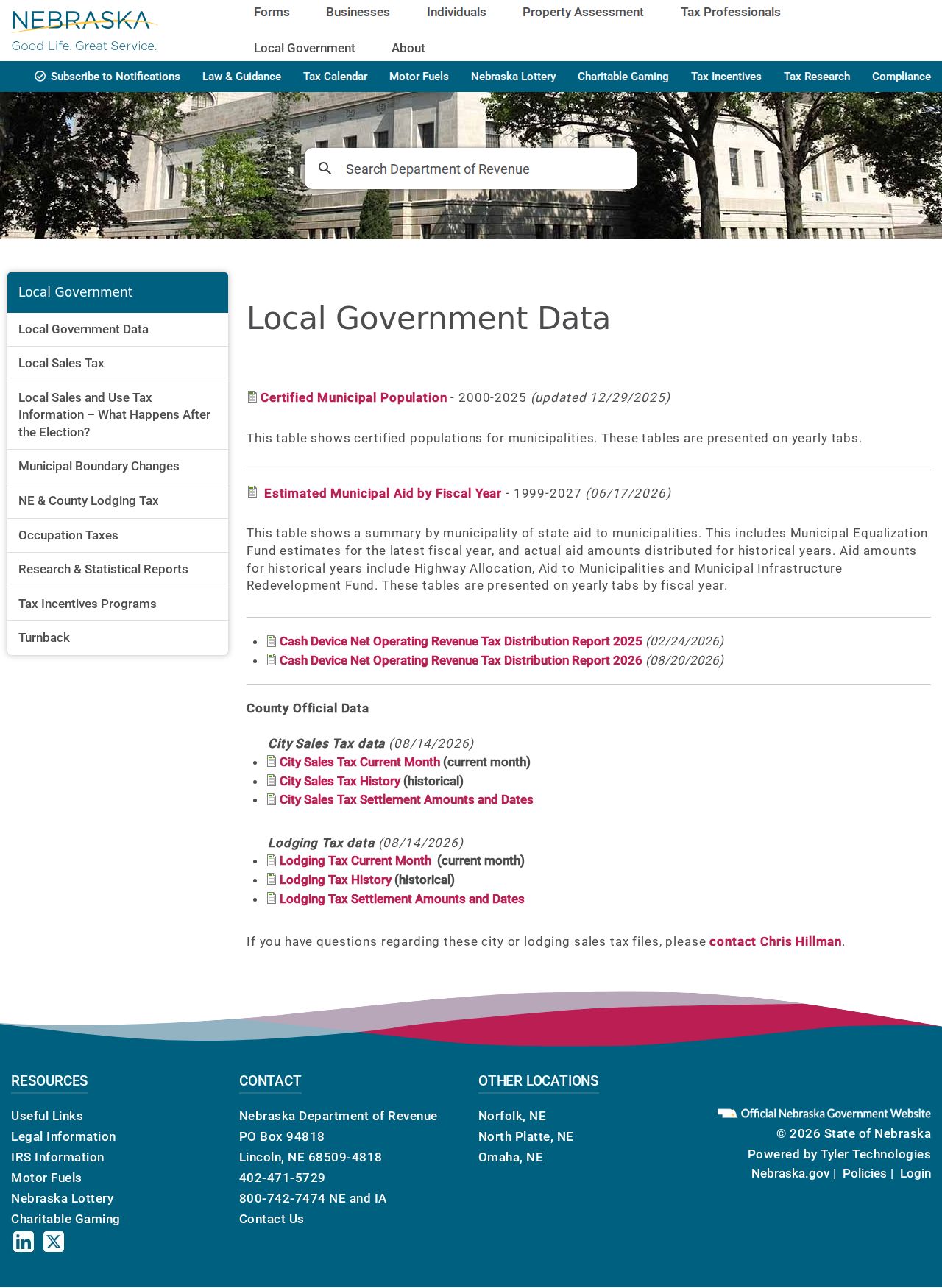The width and height of the screenshot is (942, 1288).
Task: Click the file icon beside Lodging Tax Settlement Amounts
Action: click(272, 898)
